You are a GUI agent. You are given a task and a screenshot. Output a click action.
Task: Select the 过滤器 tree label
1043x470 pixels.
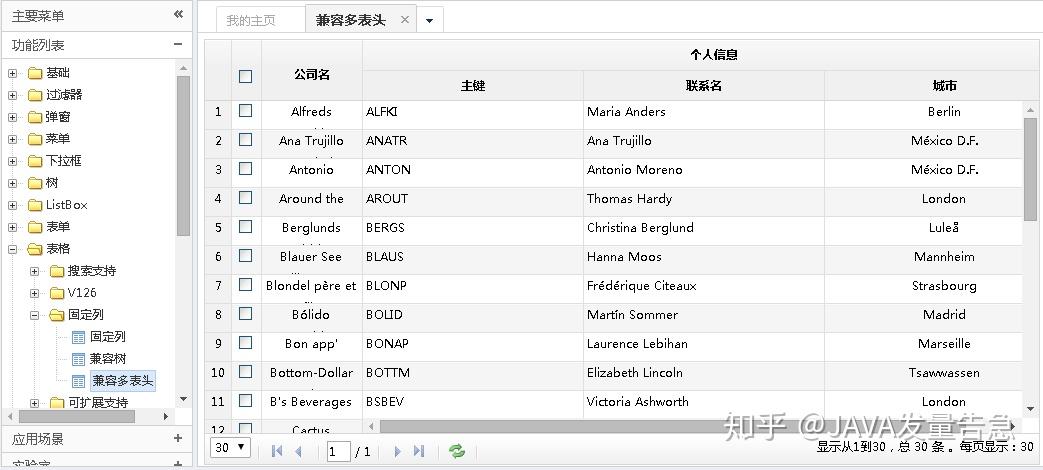tap(64, 95)
